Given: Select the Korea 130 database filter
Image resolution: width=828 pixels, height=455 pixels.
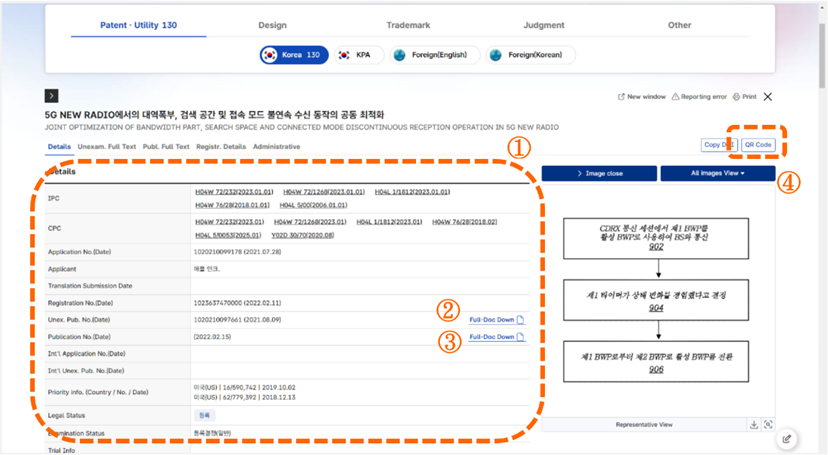Looking at the screenshot, I should coord(291,55).
